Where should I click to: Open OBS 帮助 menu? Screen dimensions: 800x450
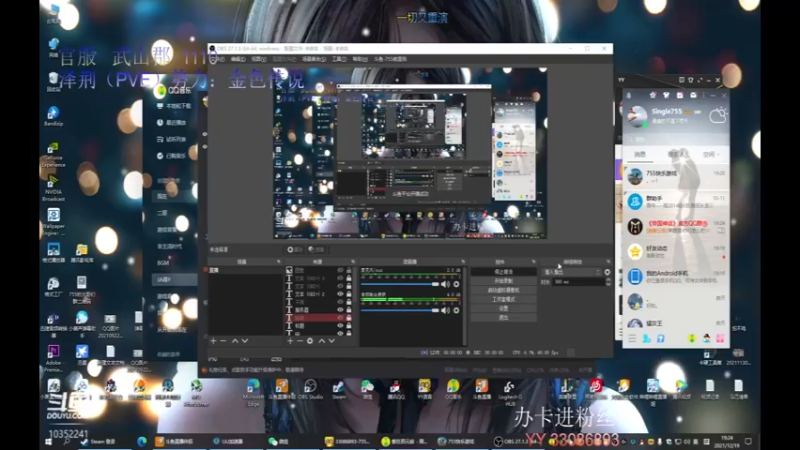(x=360, y=59)
